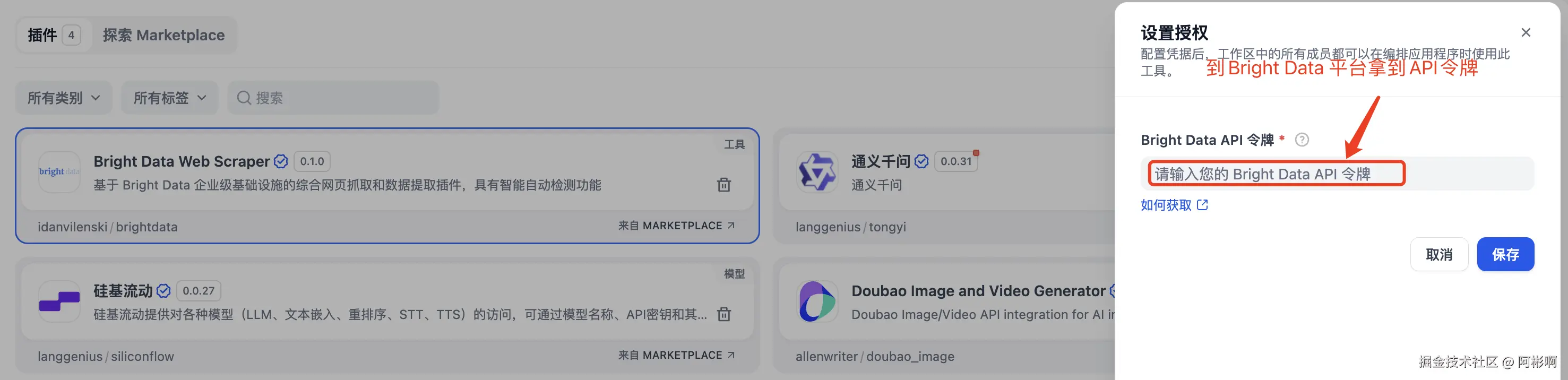Open Doubao Image and Video Generator title
Screen dimensions: 1568x380
[x=978, y=291]
